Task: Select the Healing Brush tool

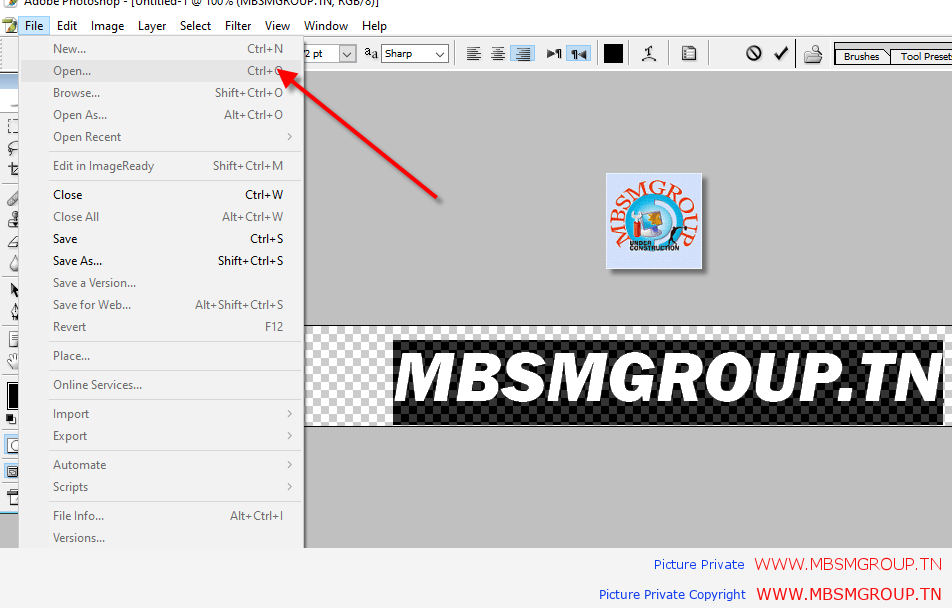Action: (12, 198)
